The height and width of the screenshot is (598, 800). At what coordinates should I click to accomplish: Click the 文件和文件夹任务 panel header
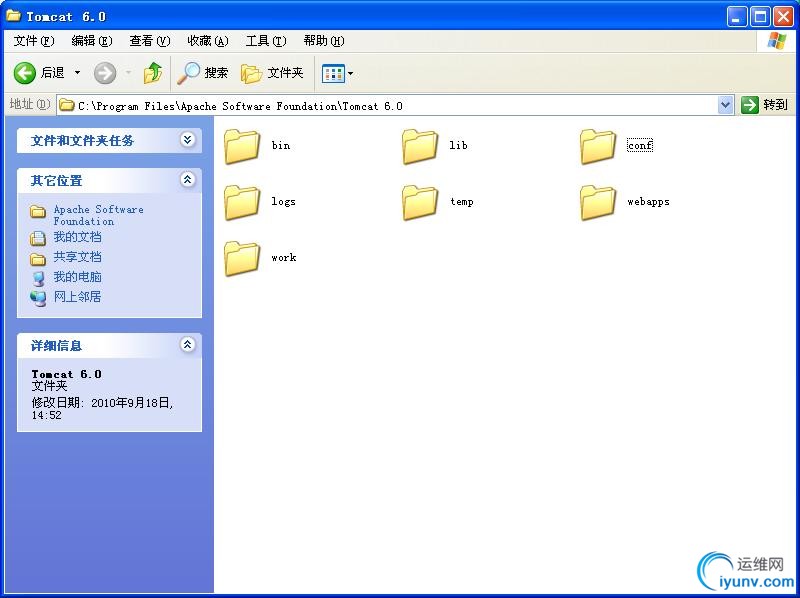[x=109, y=140]
